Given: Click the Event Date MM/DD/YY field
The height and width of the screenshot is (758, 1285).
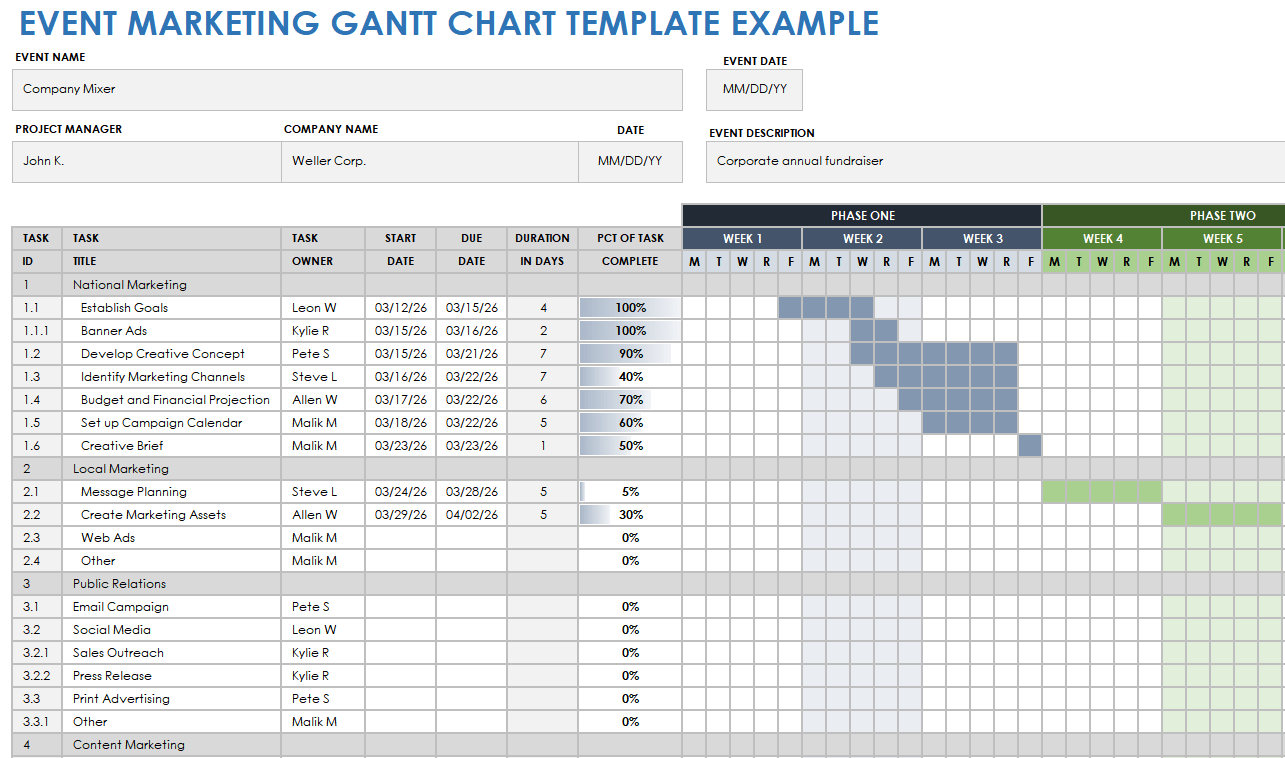Looking at the screenshot, I should pyautogui.click(x=754, y=89).
